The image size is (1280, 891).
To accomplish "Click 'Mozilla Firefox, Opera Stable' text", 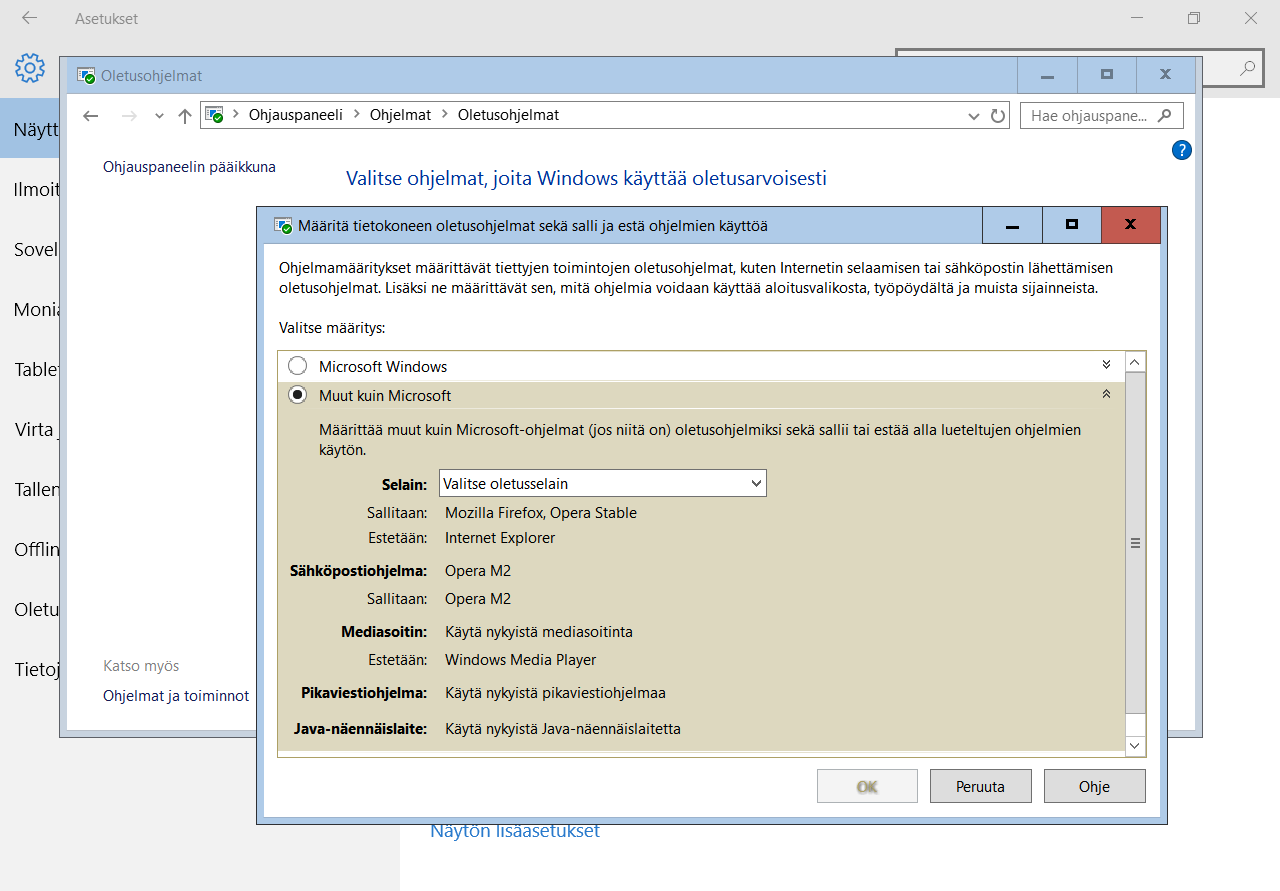I will click(x=541, y=512).
